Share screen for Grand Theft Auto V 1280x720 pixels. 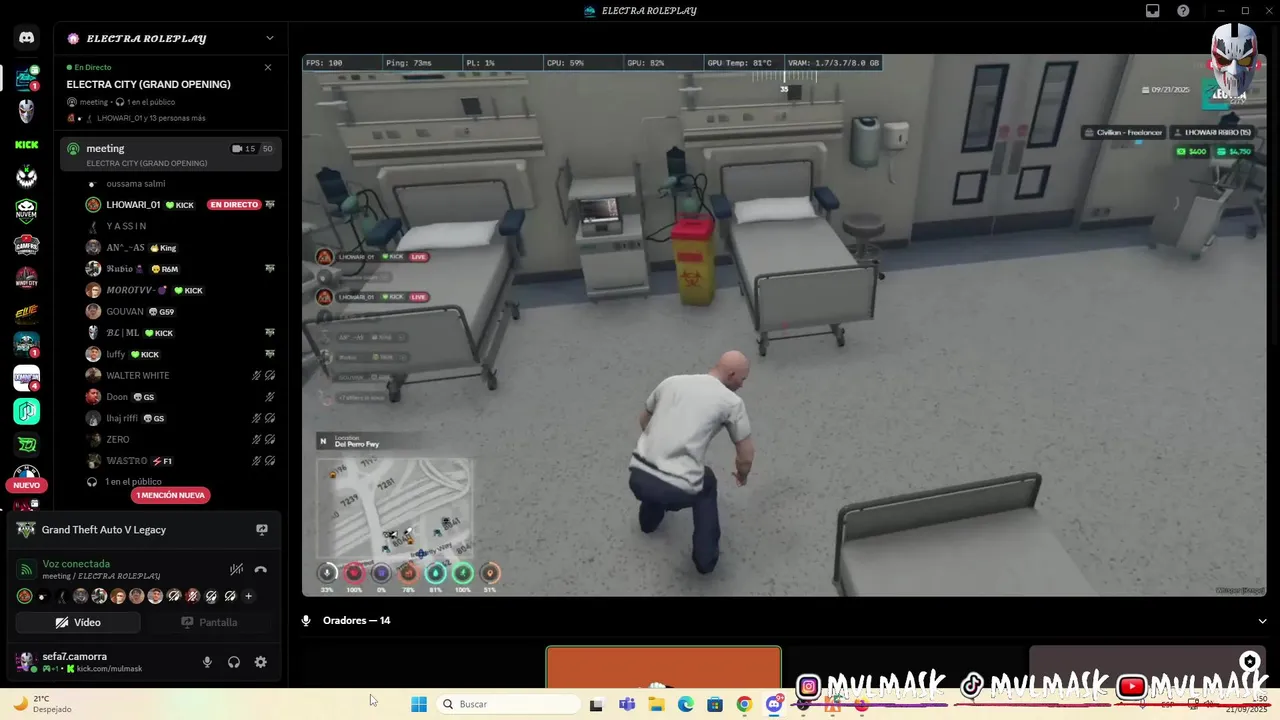pos(262,530)
